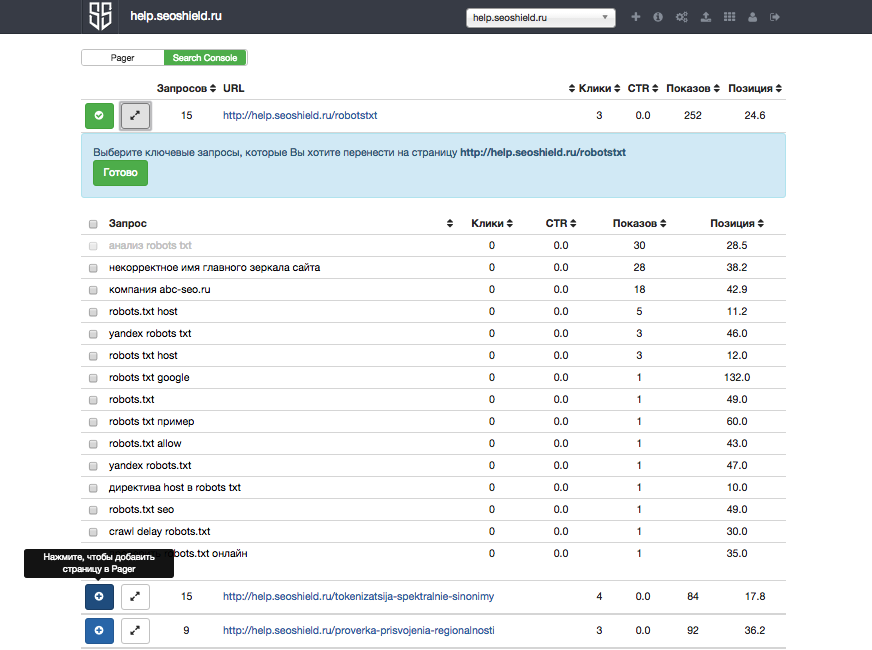Sort pages by Показов in top table
Screen dimensions: 872x650
click(x=716, y=88)
